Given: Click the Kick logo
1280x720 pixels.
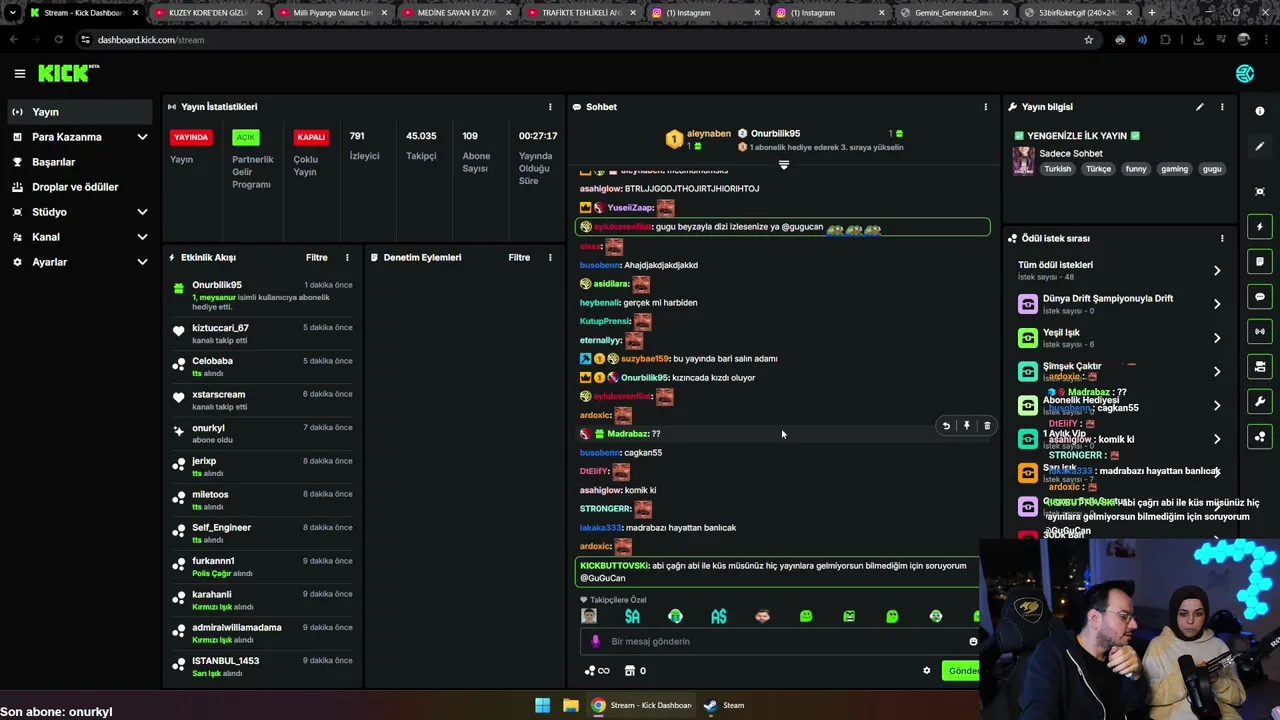Looking at the screenshot, I should (68, 73).
